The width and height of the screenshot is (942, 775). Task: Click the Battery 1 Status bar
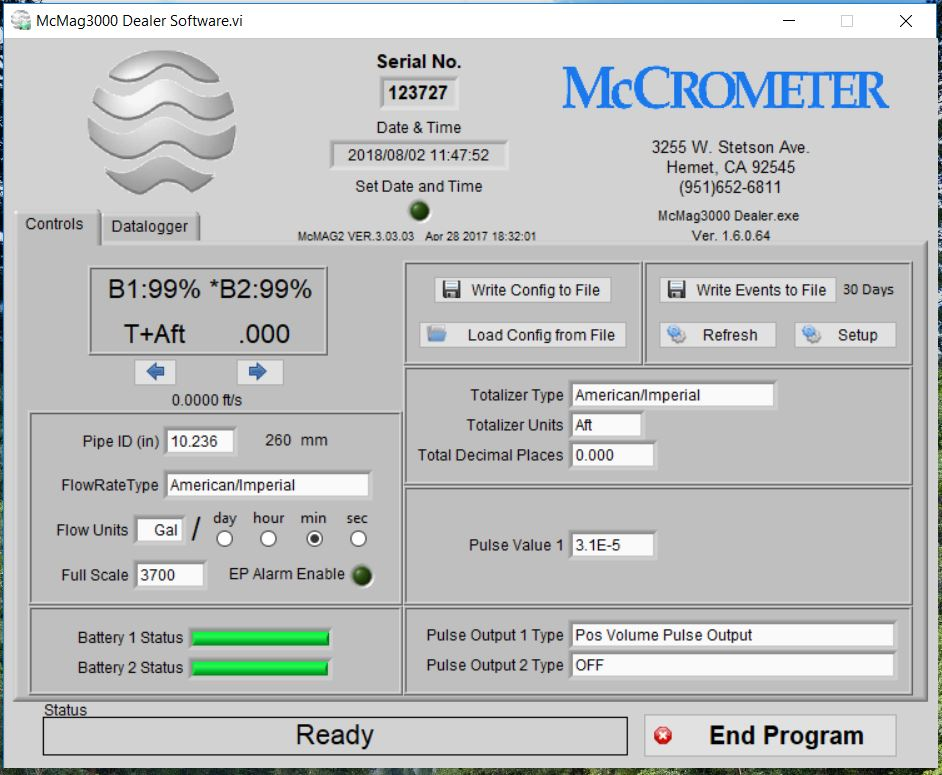[x=259, y=638]
